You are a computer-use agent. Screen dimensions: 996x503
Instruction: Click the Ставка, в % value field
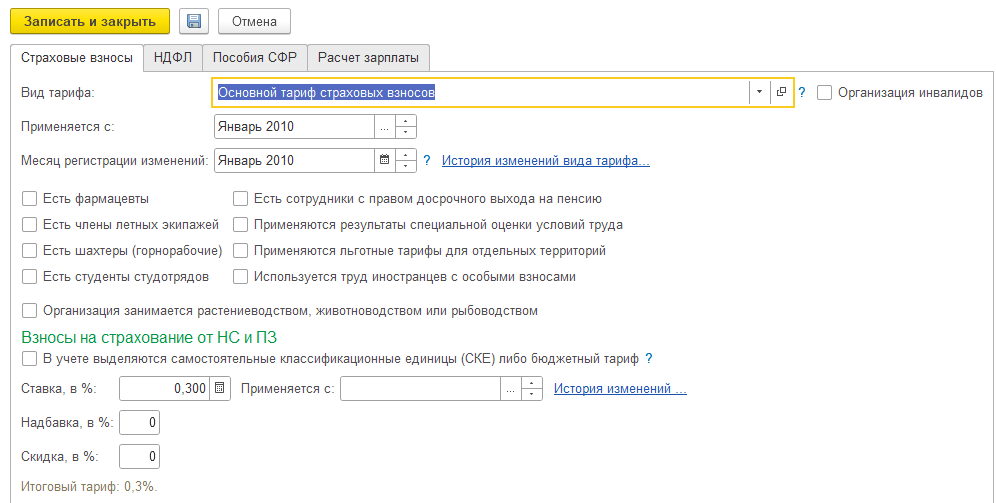click(165, 388)
